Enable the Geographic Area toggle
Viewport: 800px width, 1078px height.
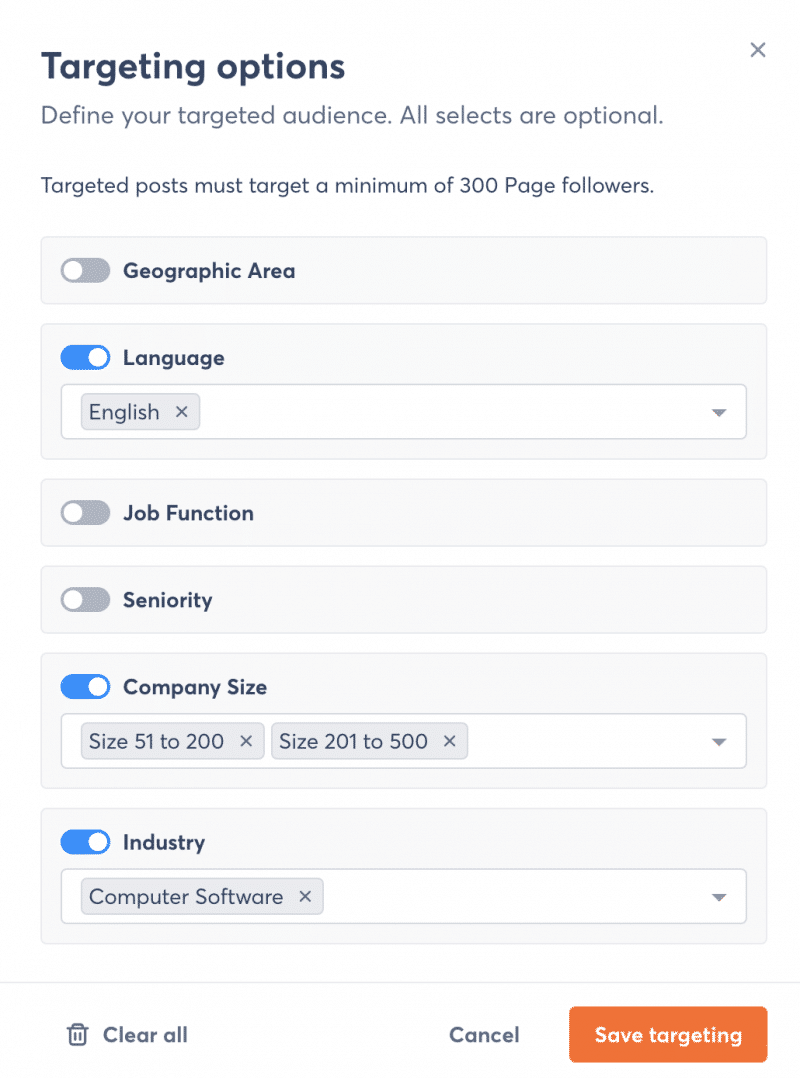point(85,271)
